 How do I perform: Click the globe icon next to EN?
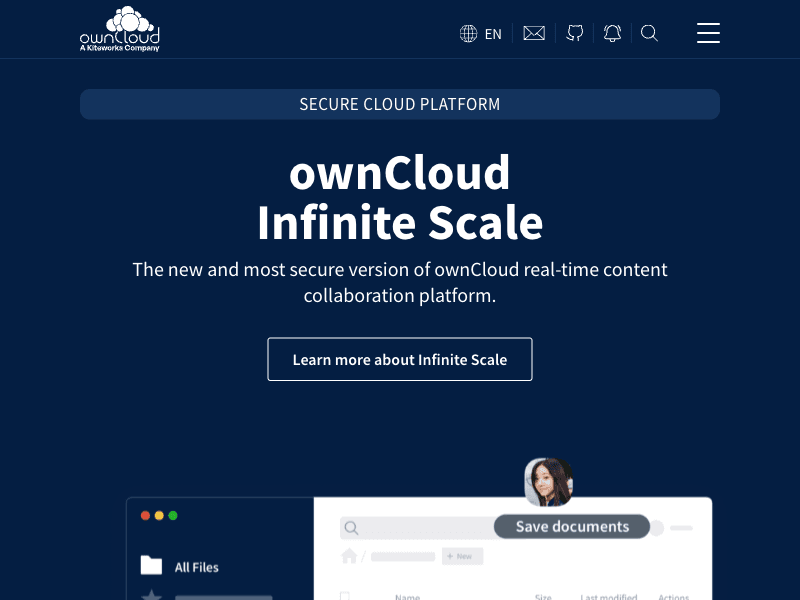(468, 33)
